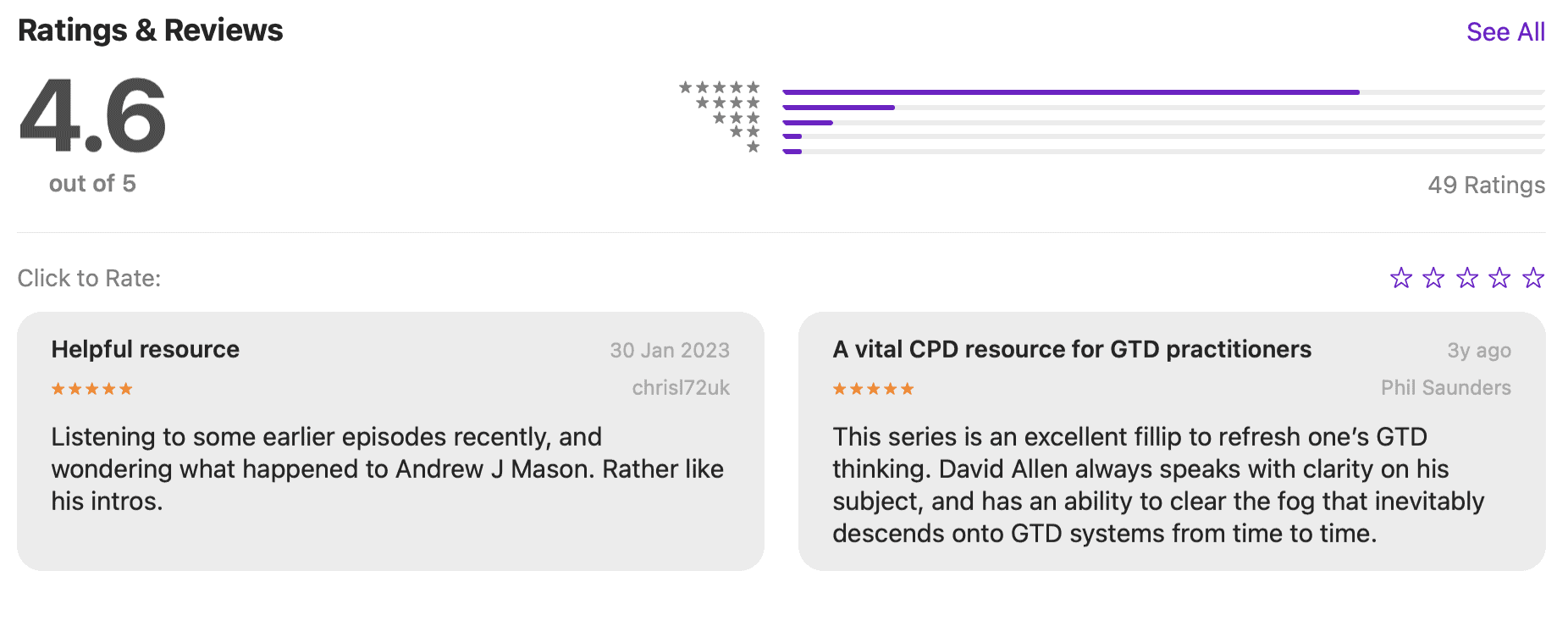Screen dimensions: 1568x632
Task: Click the three-star rating distribution bar
Action: click(1163, 123)
